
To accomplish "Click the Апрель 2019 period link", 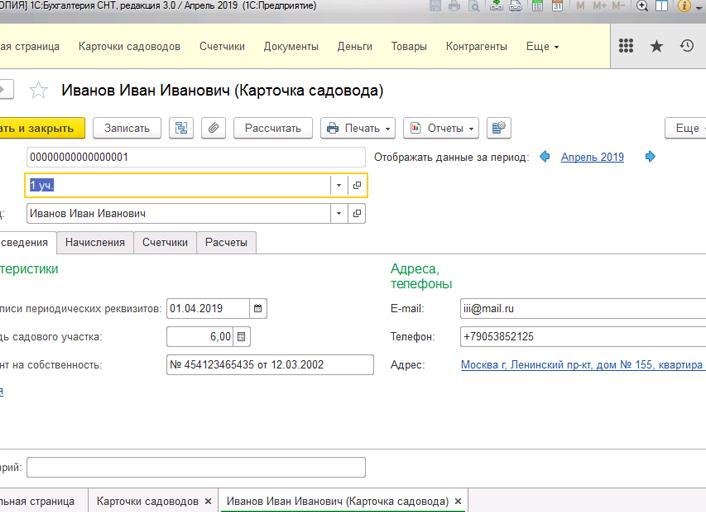I will pyautogui.click(x=592, y=157).
